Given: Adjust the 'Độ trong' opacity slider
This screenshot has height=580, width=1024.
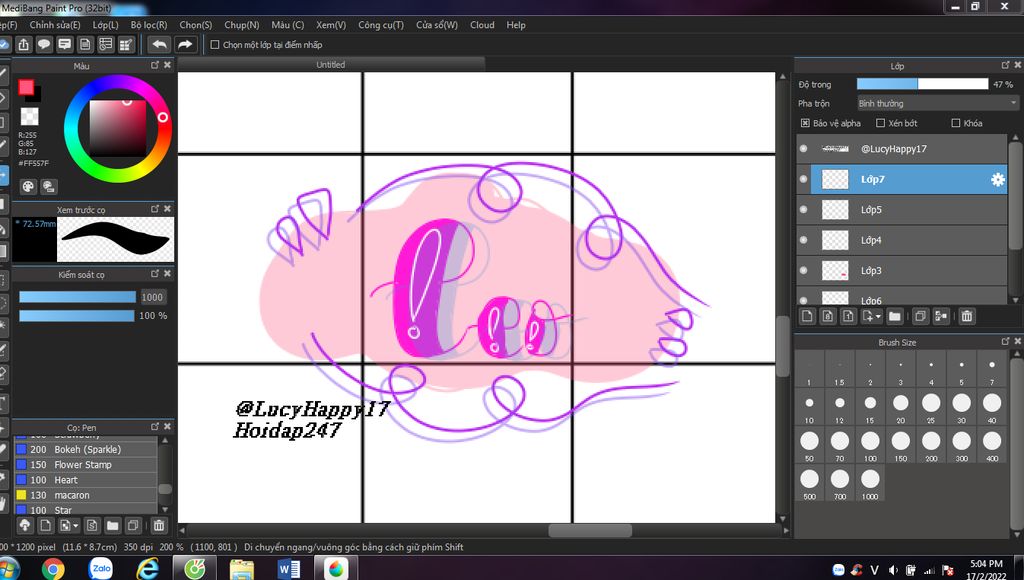Looking at the screenshot, I should tap(922, 84).
